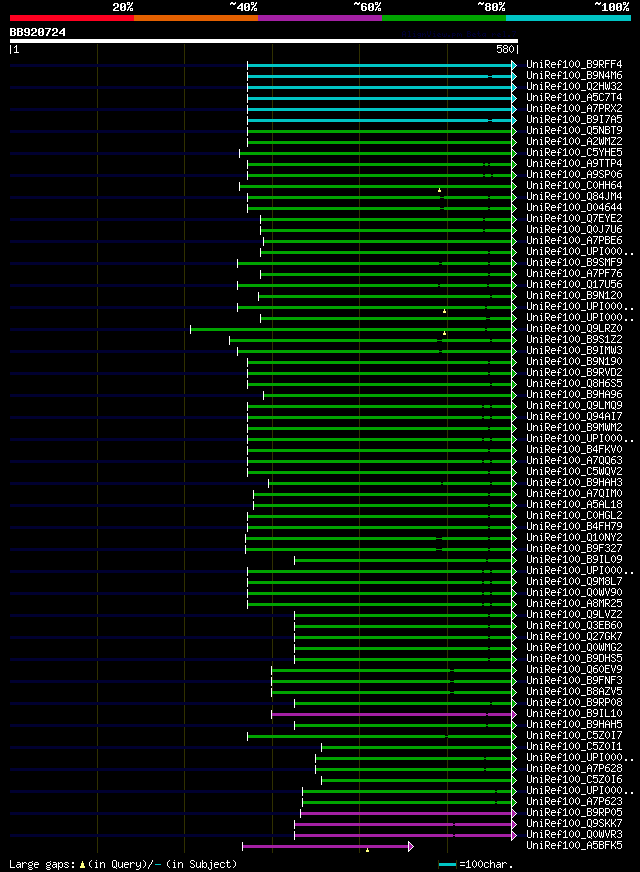Click the 20% legend label
Viewport: 640px width, 872px height.
tap(123, 7)
